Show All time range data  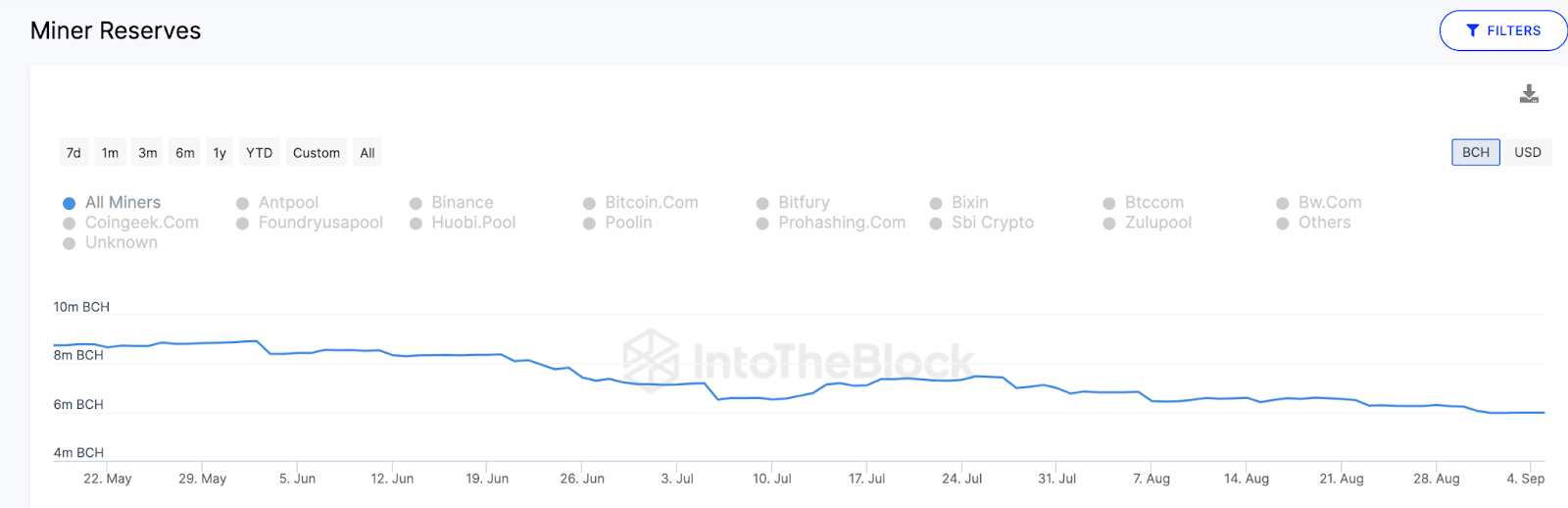point(367,153)
